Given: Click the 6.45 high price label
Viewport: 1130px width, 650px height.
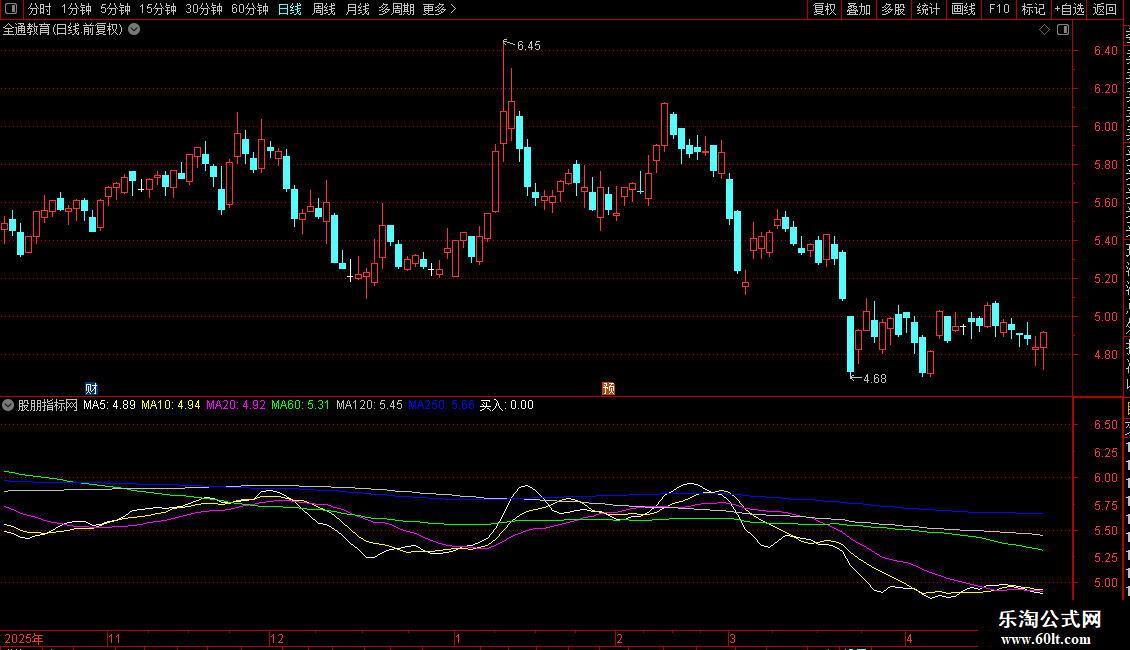Looking at the screenshot, I should tap(528, 46).
